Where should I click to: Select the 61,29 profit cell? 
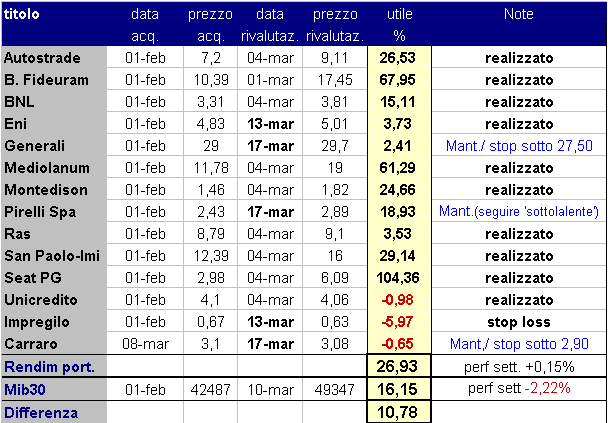[397, 168]
